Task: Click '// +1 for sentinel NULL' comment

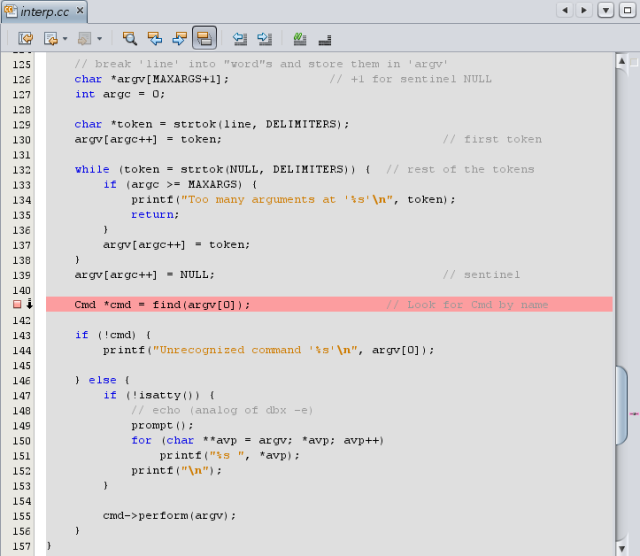Action: pos(411,79)
